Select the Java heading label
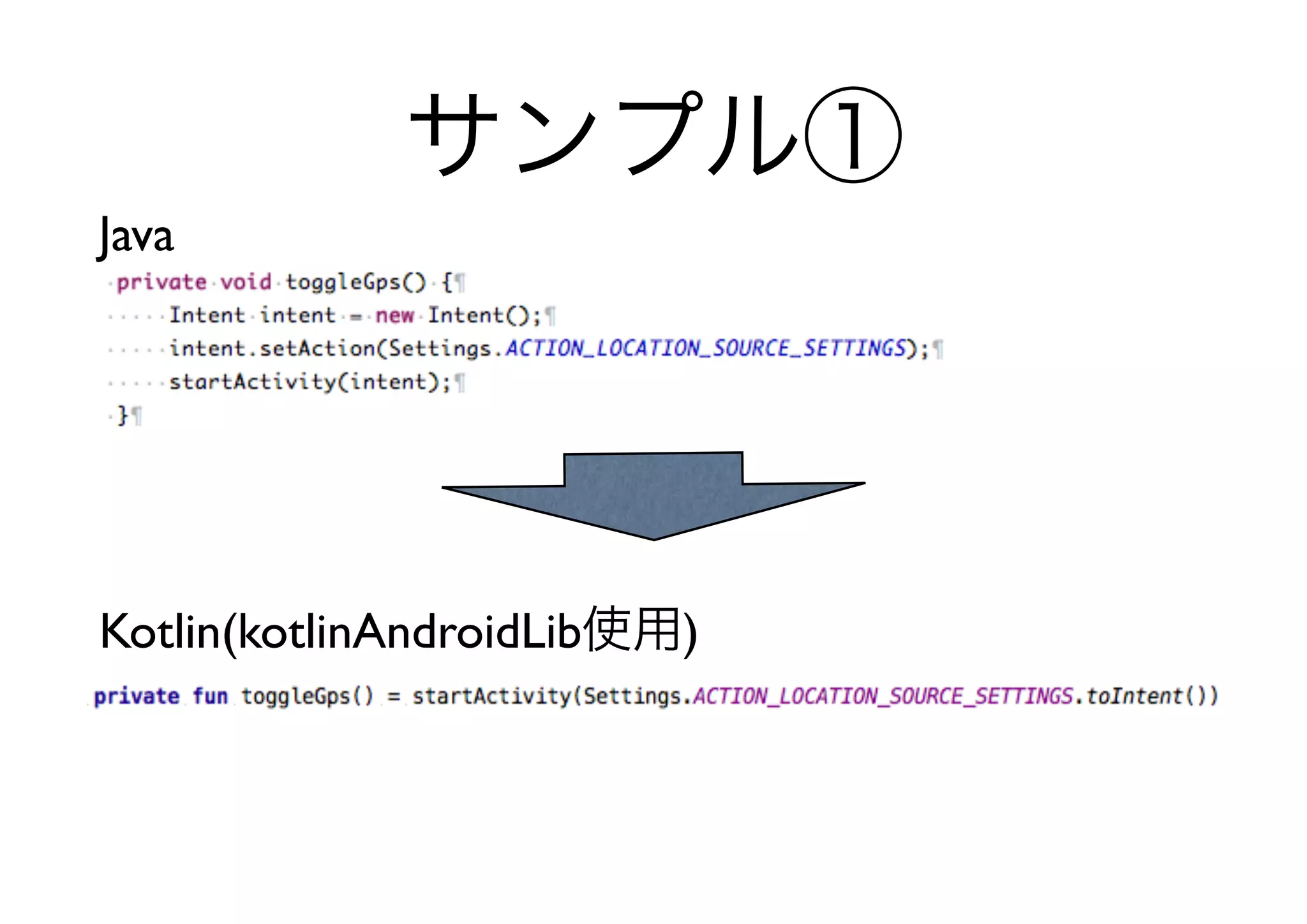Screen dimensions: 1307x924 tap(135, 237)
